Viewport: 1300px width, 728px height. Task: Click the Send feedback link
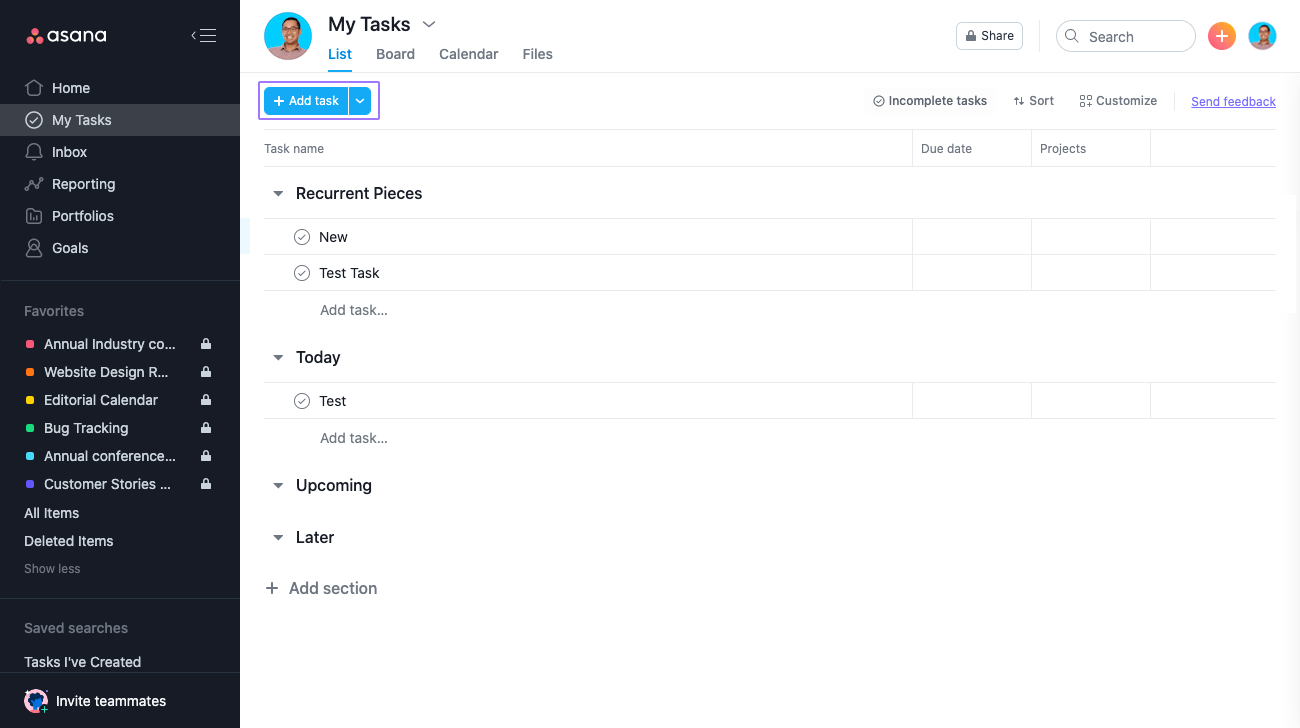tap(1233, 101)
